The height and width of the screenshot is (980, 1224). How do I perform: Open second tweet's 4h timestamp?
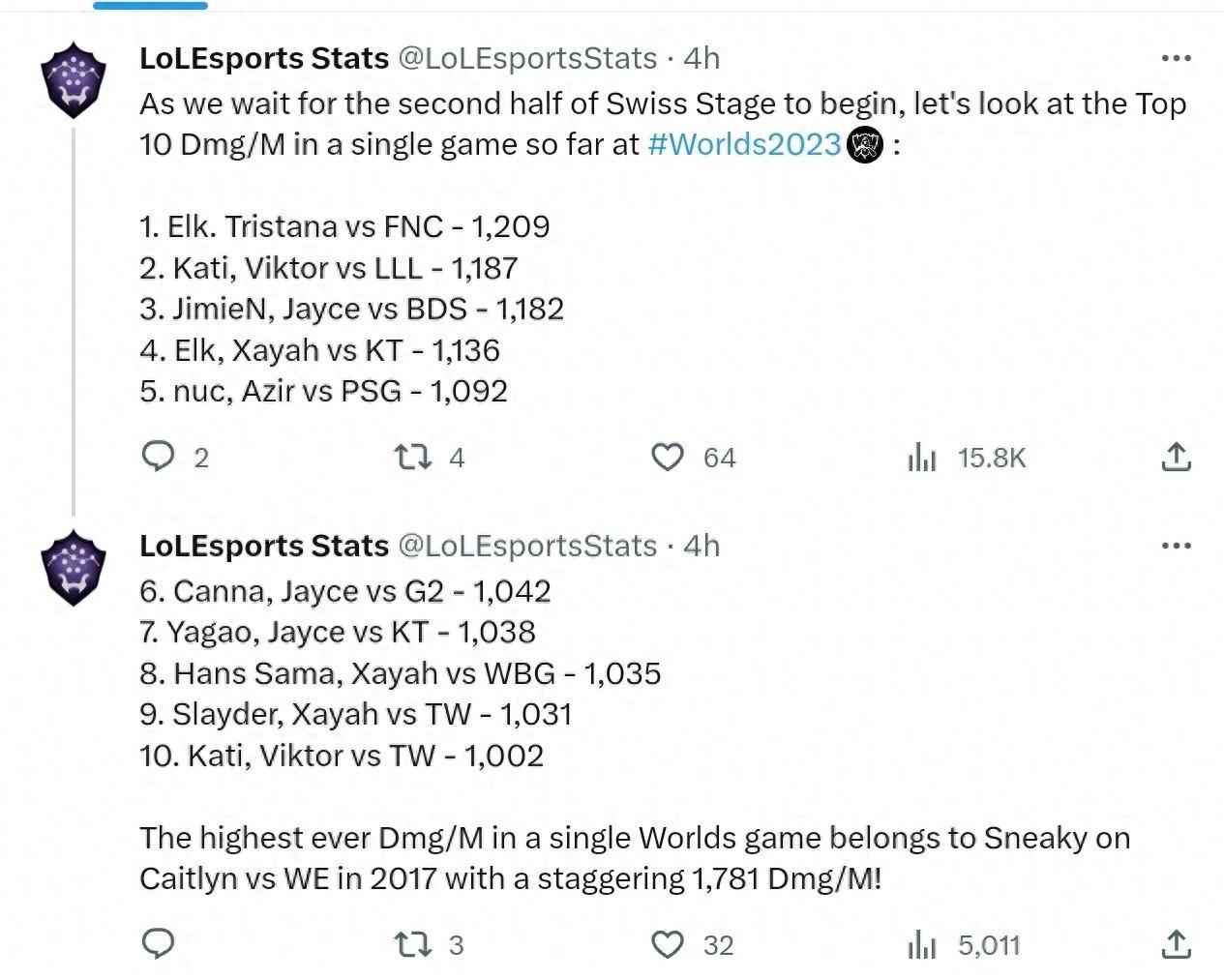(702, 546)
